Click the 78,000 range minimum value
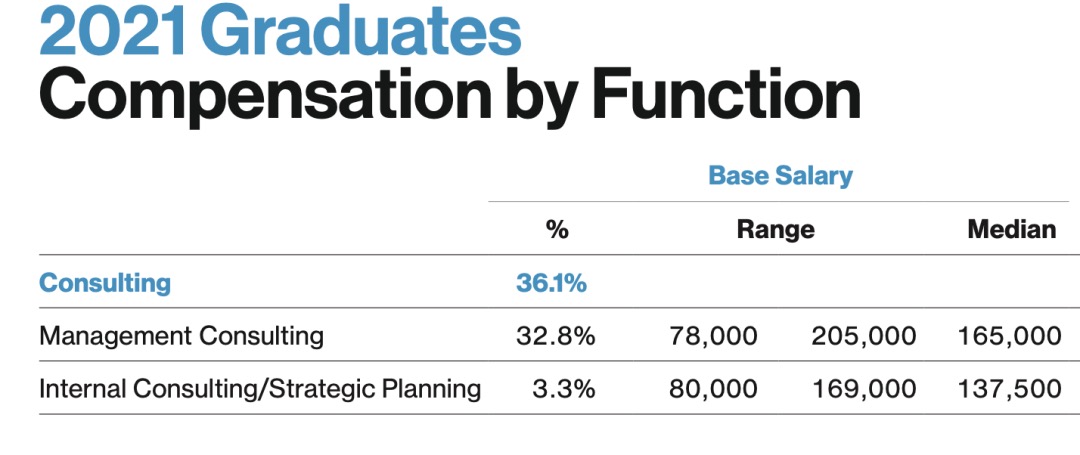Image resolution: width=1080 pixels, height=455 pixels. point(713,336)
